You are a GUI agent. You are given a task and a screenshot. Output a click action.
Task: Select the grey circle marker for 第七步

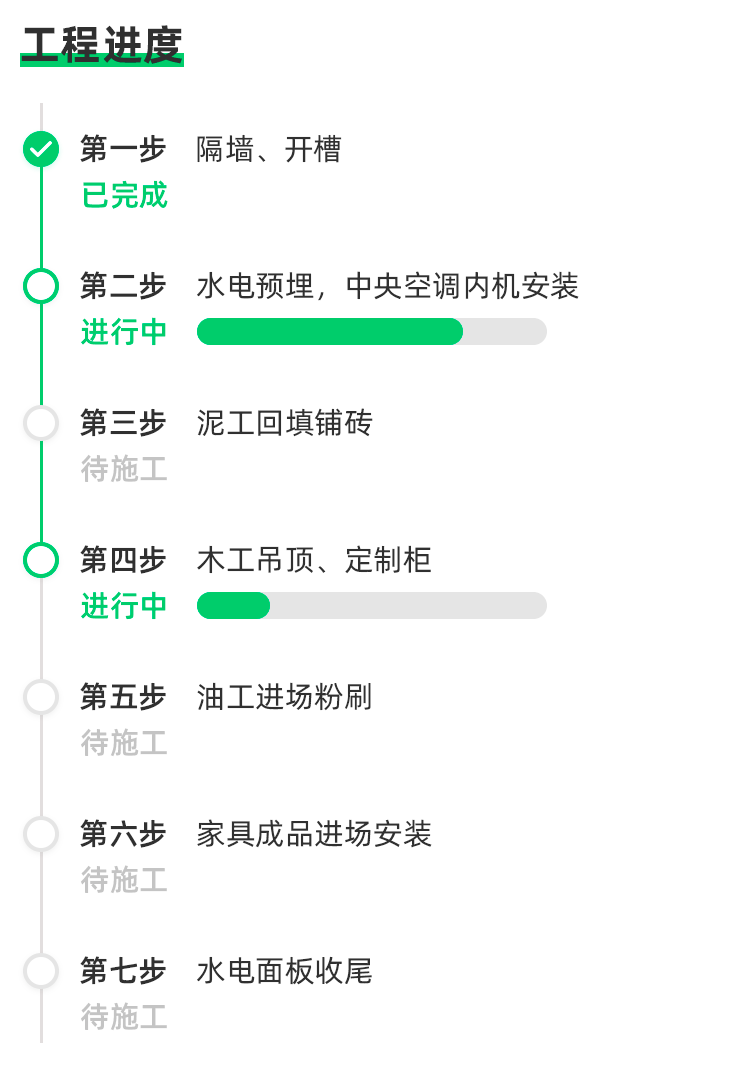pyautogui.click(x=41, y=971)
